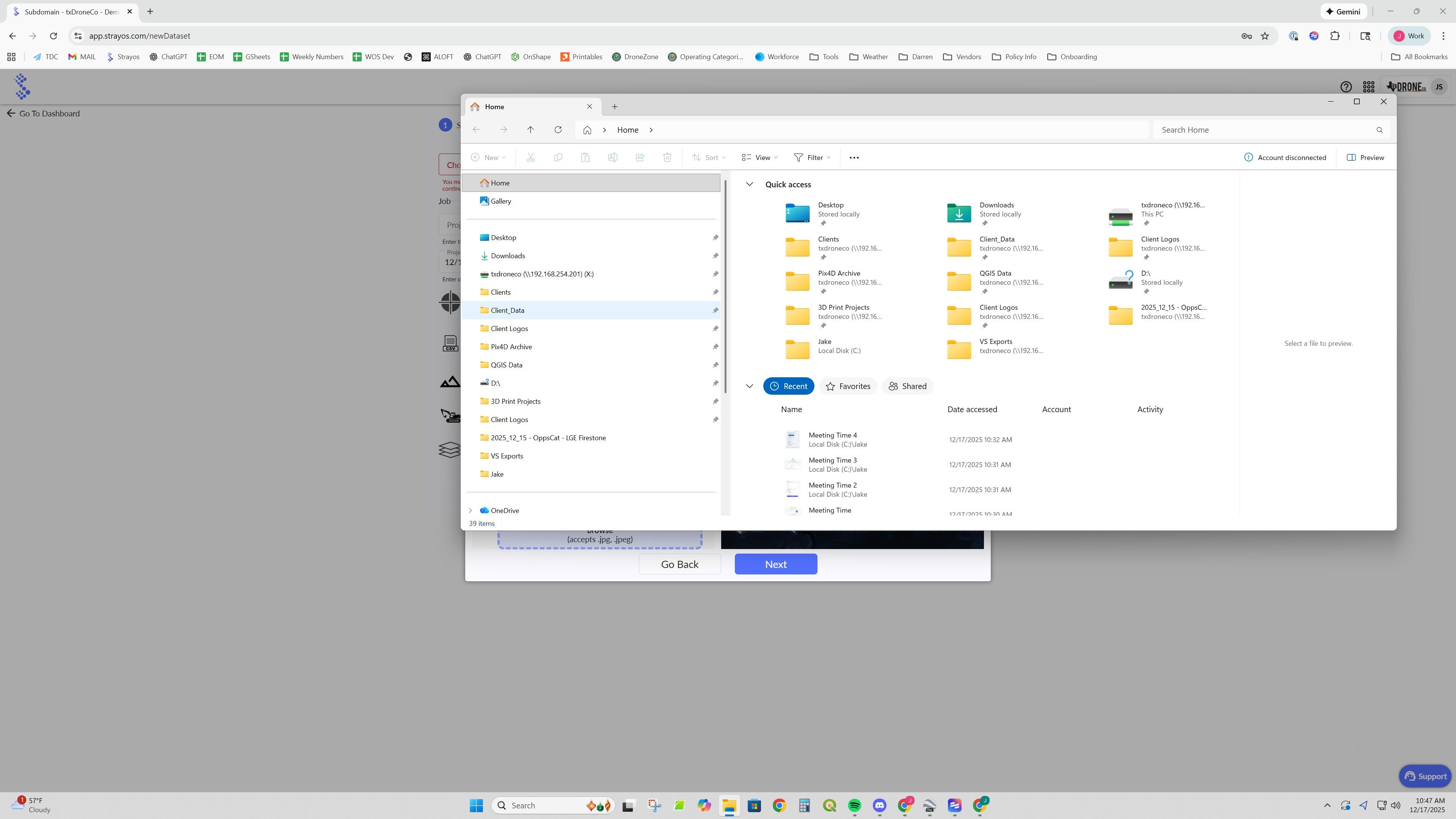This screenshot has height=819, width=1456.
Task: Toggle the Preview pane in File Explorer
Action: click(1365, 158)
